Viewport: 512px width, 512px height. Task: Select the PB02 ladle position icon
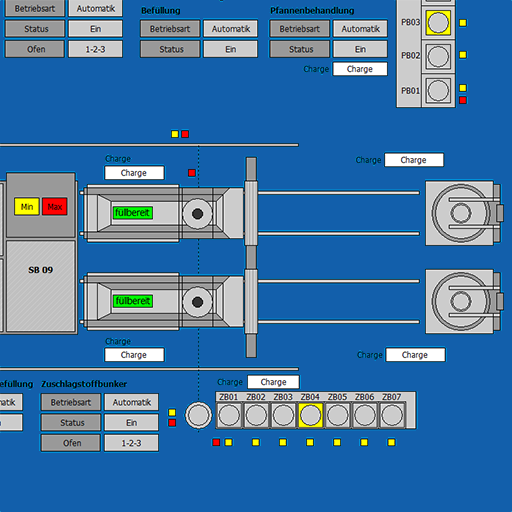pos(438,56)
